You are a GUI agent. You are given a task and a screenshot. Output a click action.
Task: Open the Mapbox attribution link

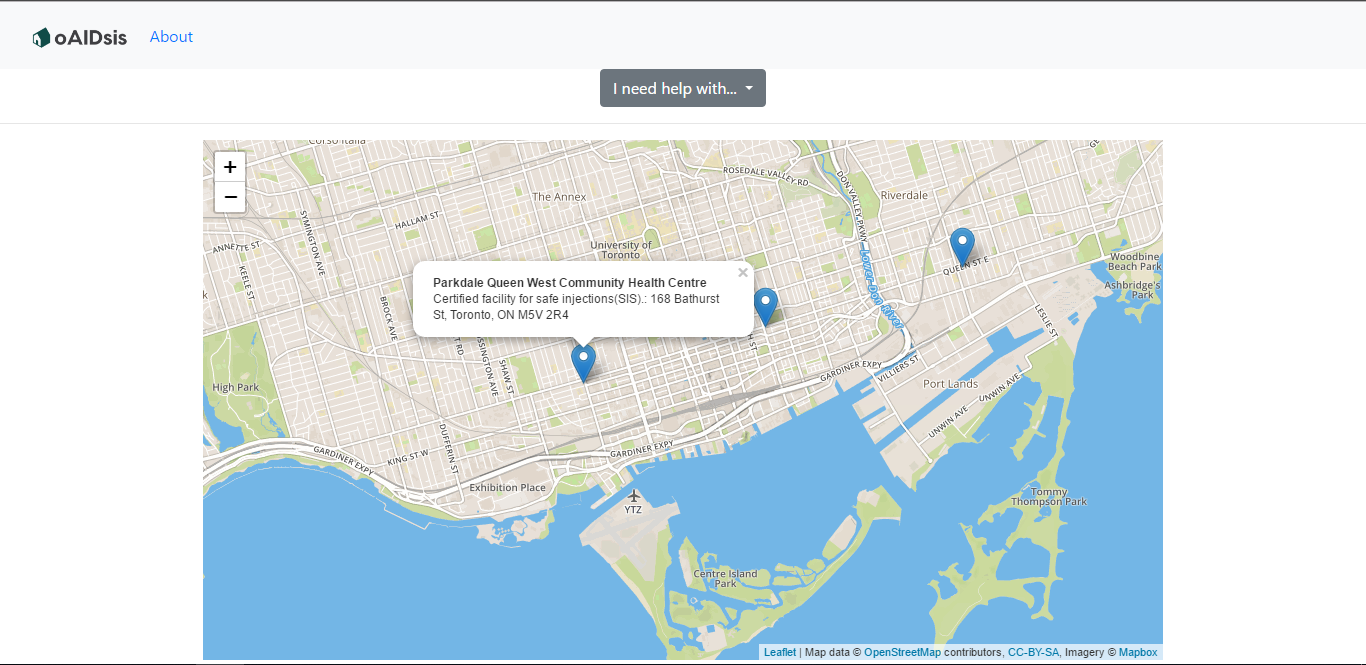click(x=1138, y=652)
